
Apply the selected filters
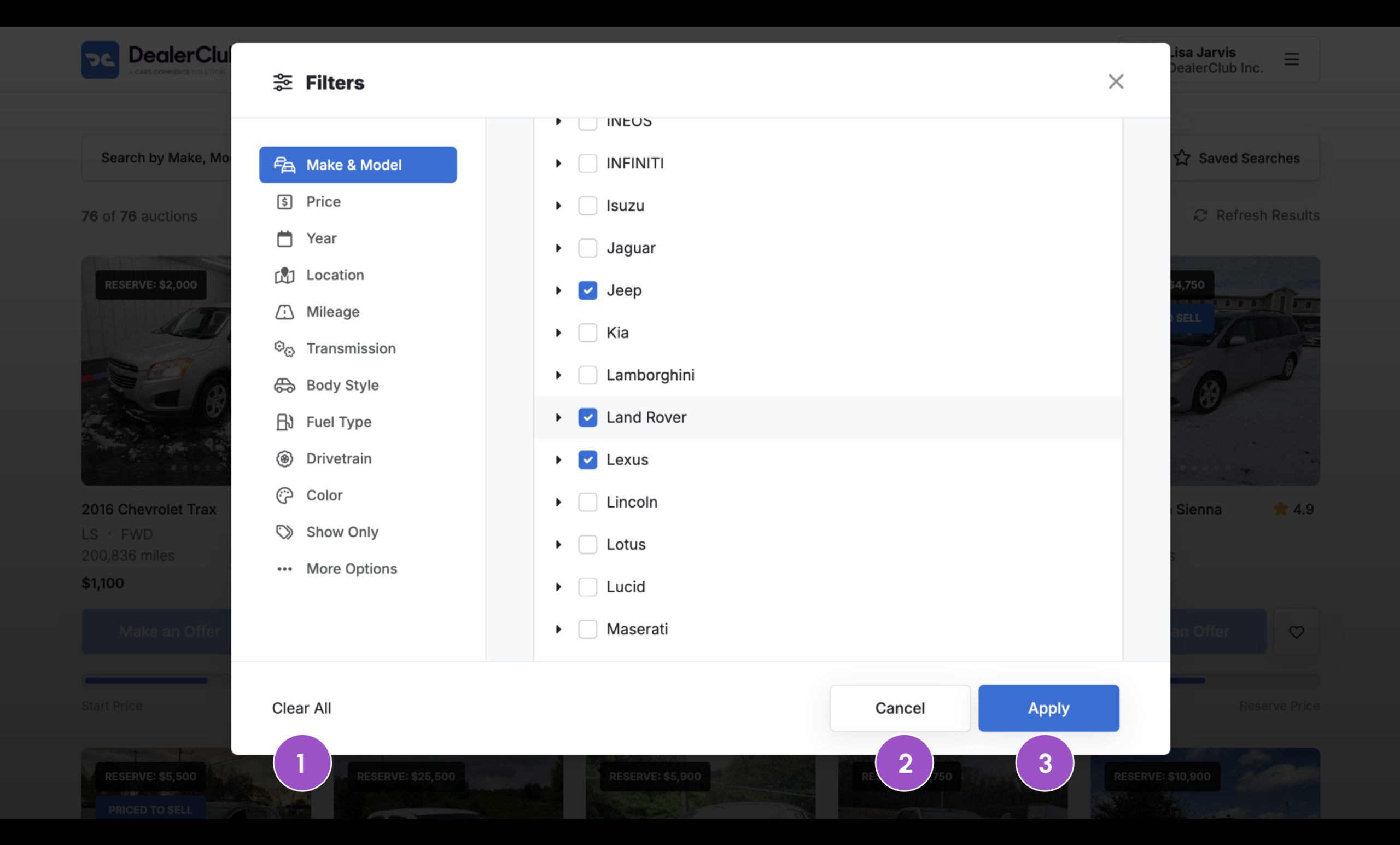(x=1048, y=708)
